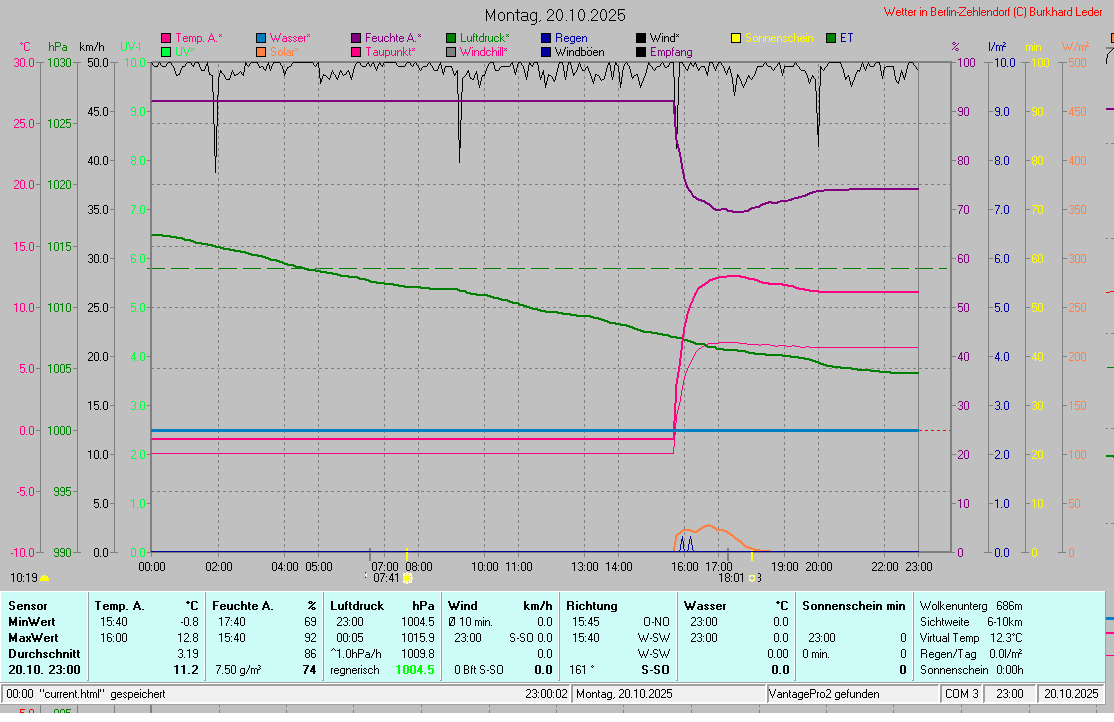This screenshot has width=1114, height=722.
Task: Click the yellow day-length icon beside 10:19
Action: (45, 578)
